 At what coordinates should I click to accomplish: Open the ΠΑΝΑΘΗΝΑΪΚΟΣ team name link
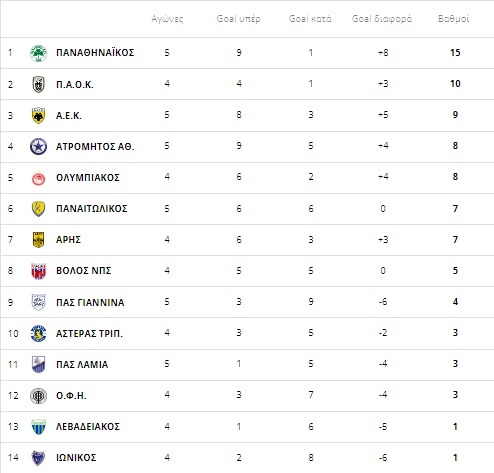coord(95,53)
